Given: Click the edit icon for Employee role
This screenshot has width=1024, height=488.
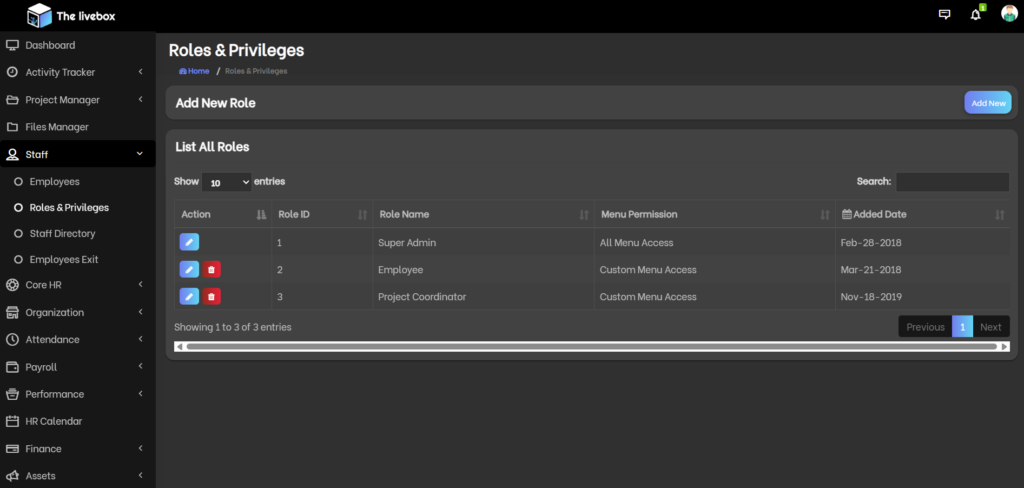Looking at the screenshot, I should (x=189, y=269).
